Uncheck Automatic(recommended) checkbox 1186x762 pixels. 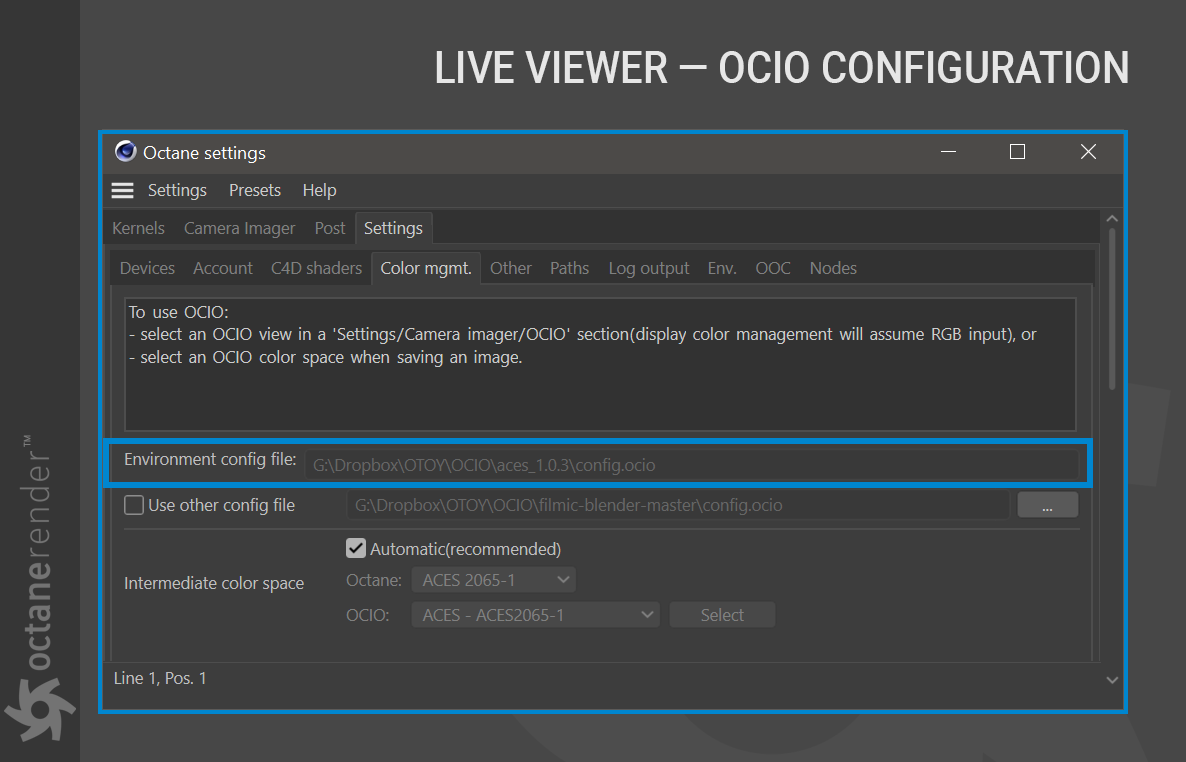click(355, 549)
